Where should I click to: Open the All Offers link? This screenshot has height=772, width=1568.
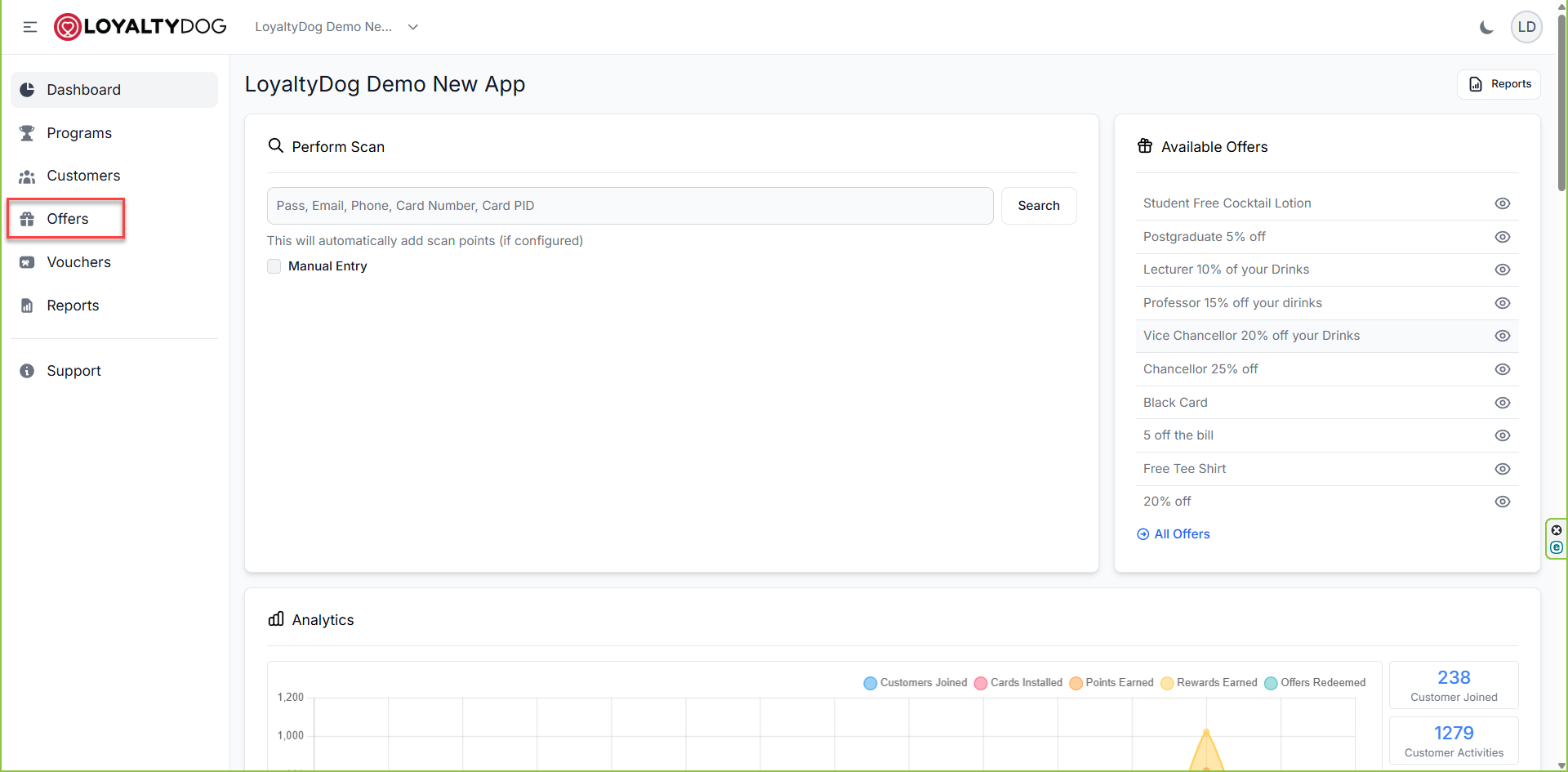[x=1174, y=534]
